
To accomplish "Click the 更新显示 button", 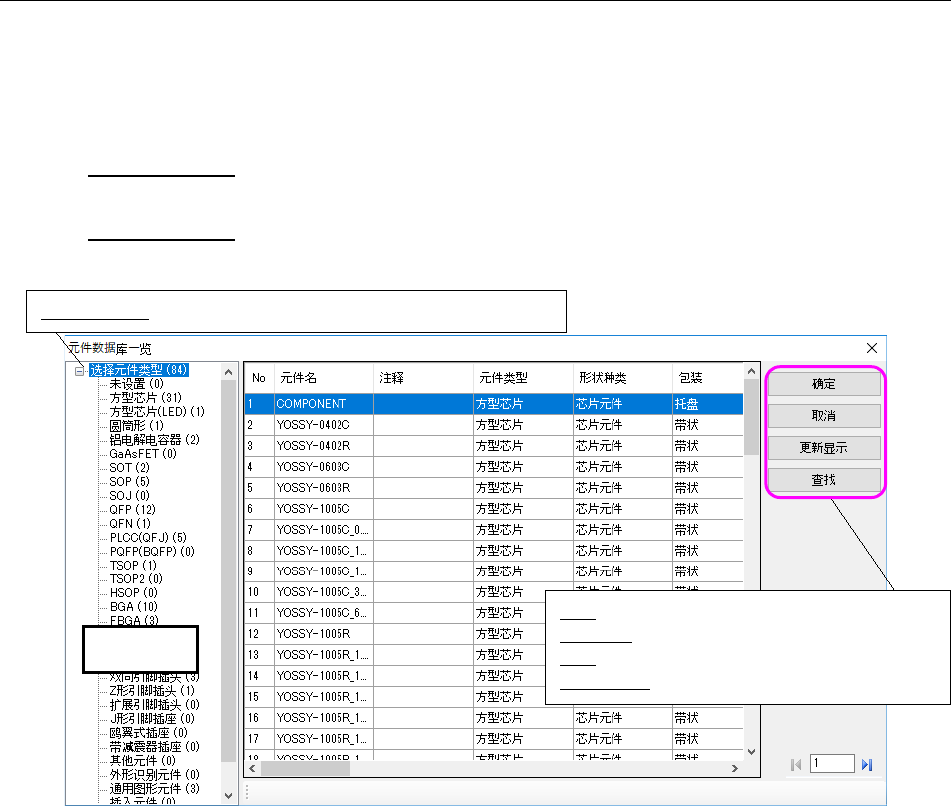I will point(824,448).
